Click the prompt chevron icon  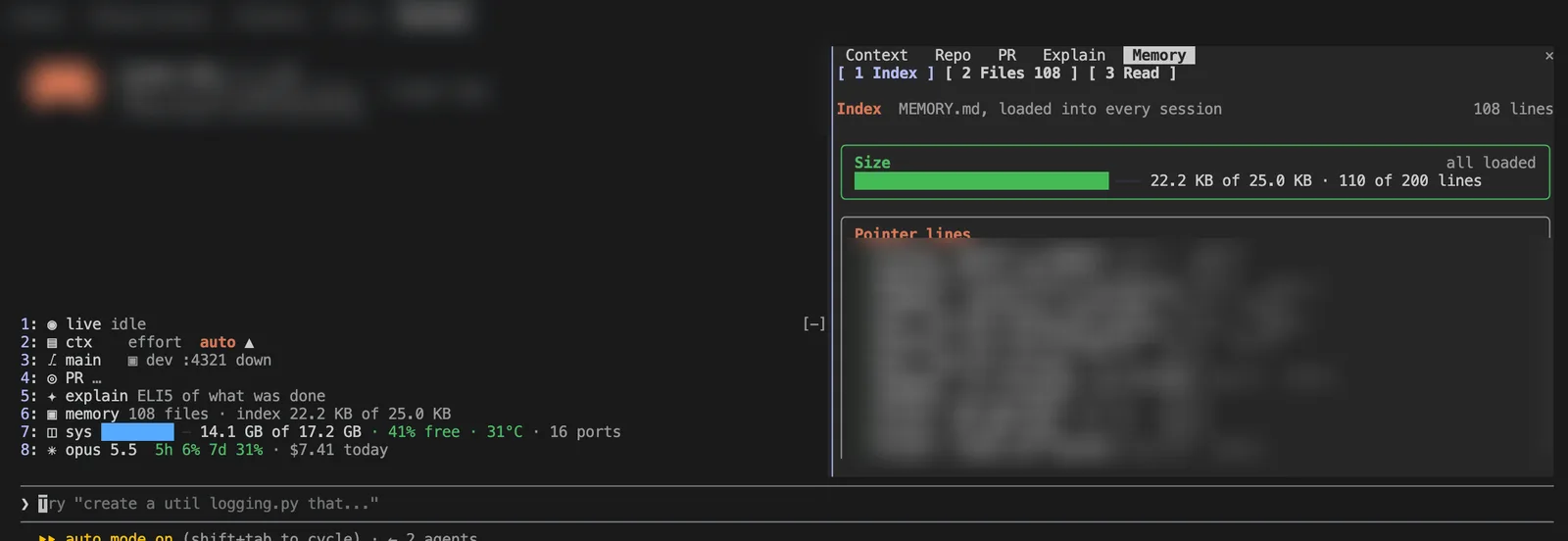click(25, 504)
